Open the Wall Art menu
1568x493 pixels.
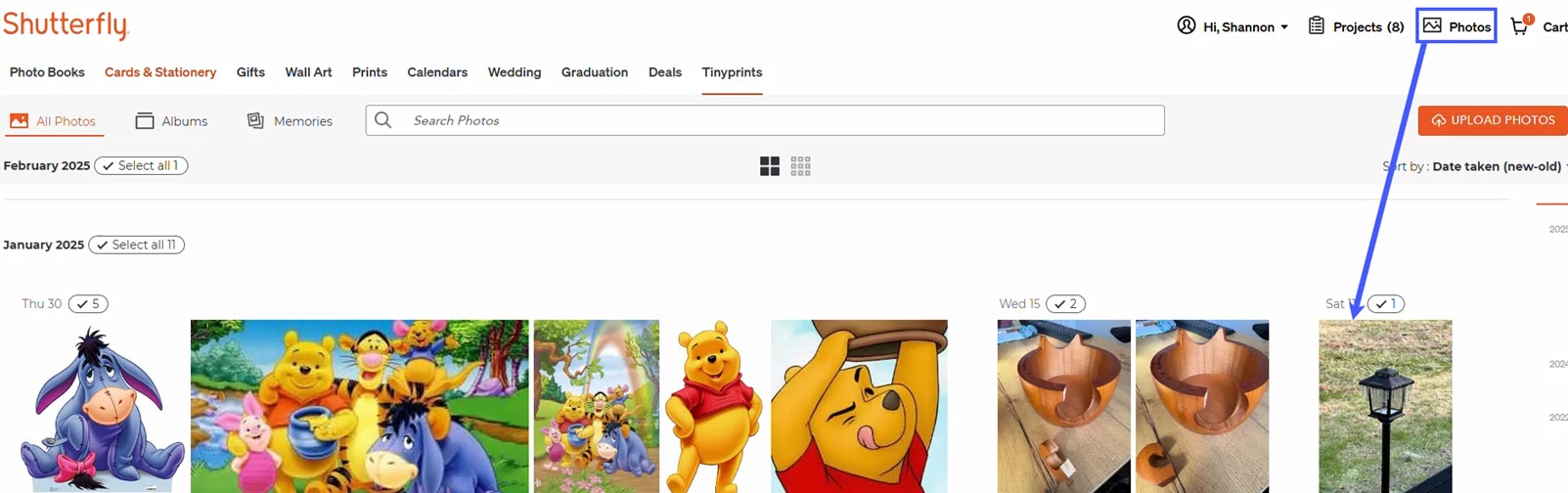[x=308, y=72]
